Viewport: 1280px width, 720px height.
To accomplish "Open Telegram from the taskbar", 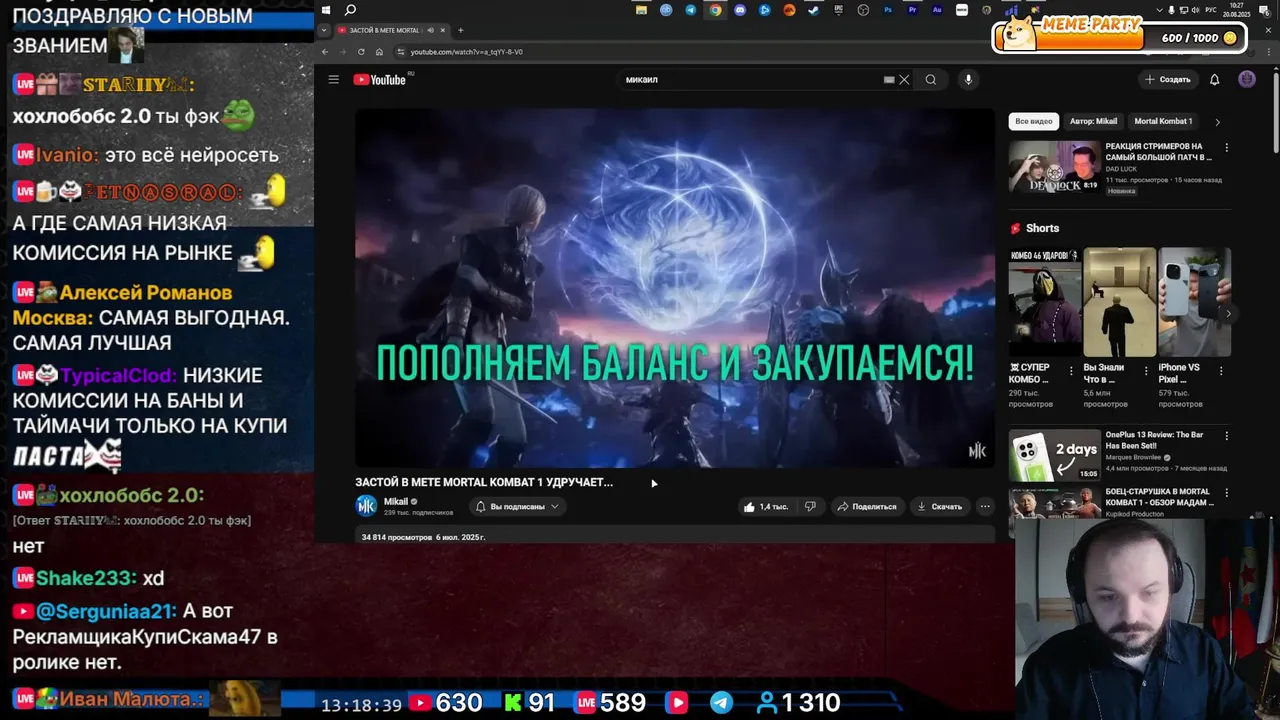I will pyautogui.click(x=691, y=10).
